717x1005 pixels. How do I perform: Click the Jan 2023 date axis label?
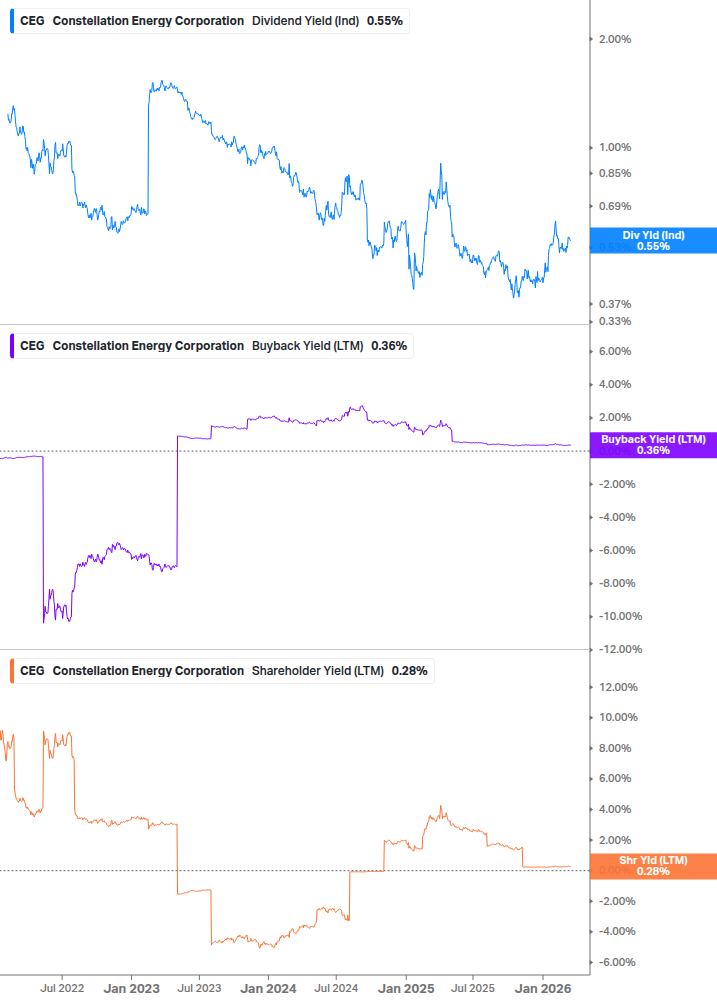click(x=131, y=989)
